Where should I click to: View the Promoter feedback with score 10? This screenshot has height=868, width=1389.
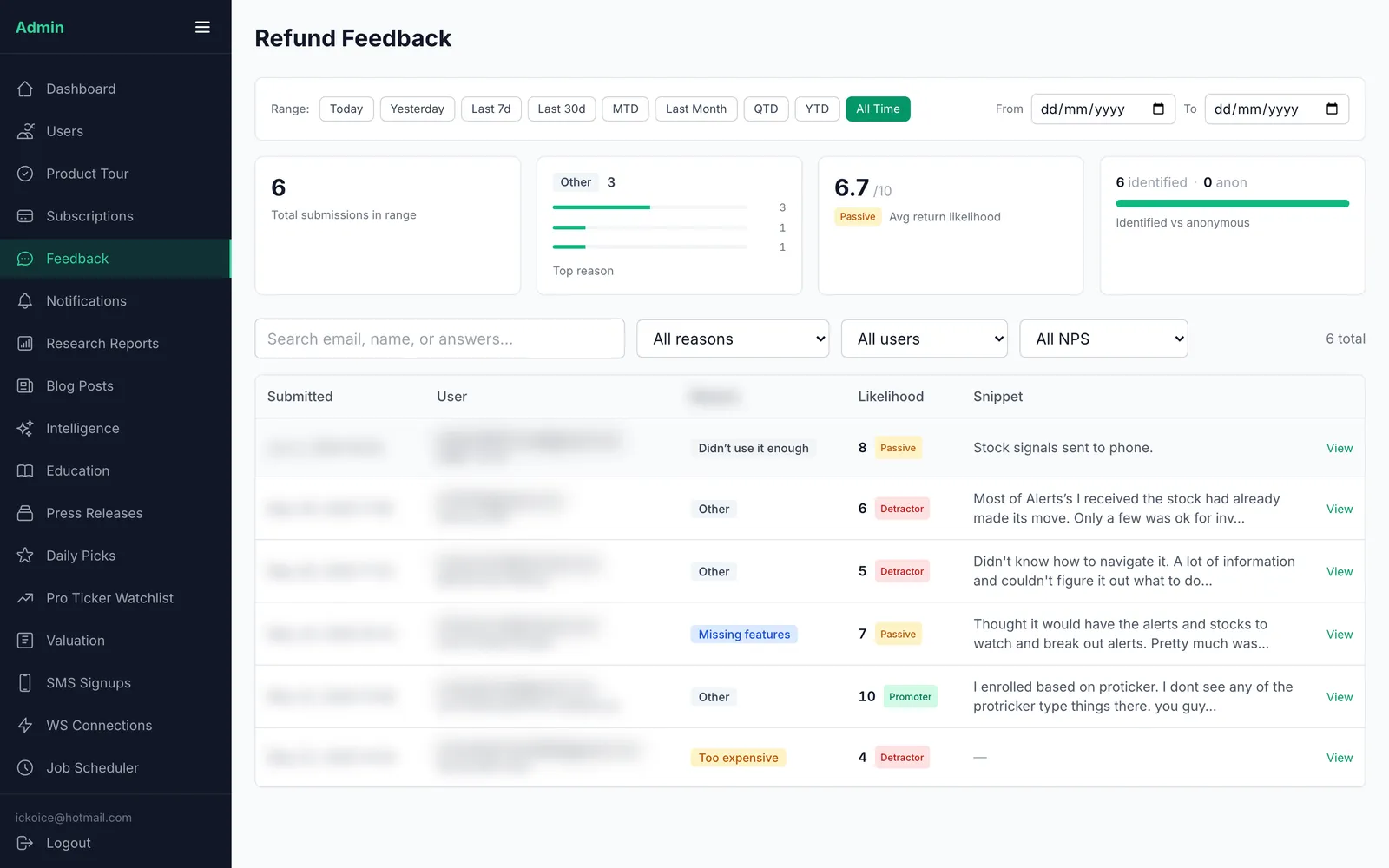(1340, 697)
